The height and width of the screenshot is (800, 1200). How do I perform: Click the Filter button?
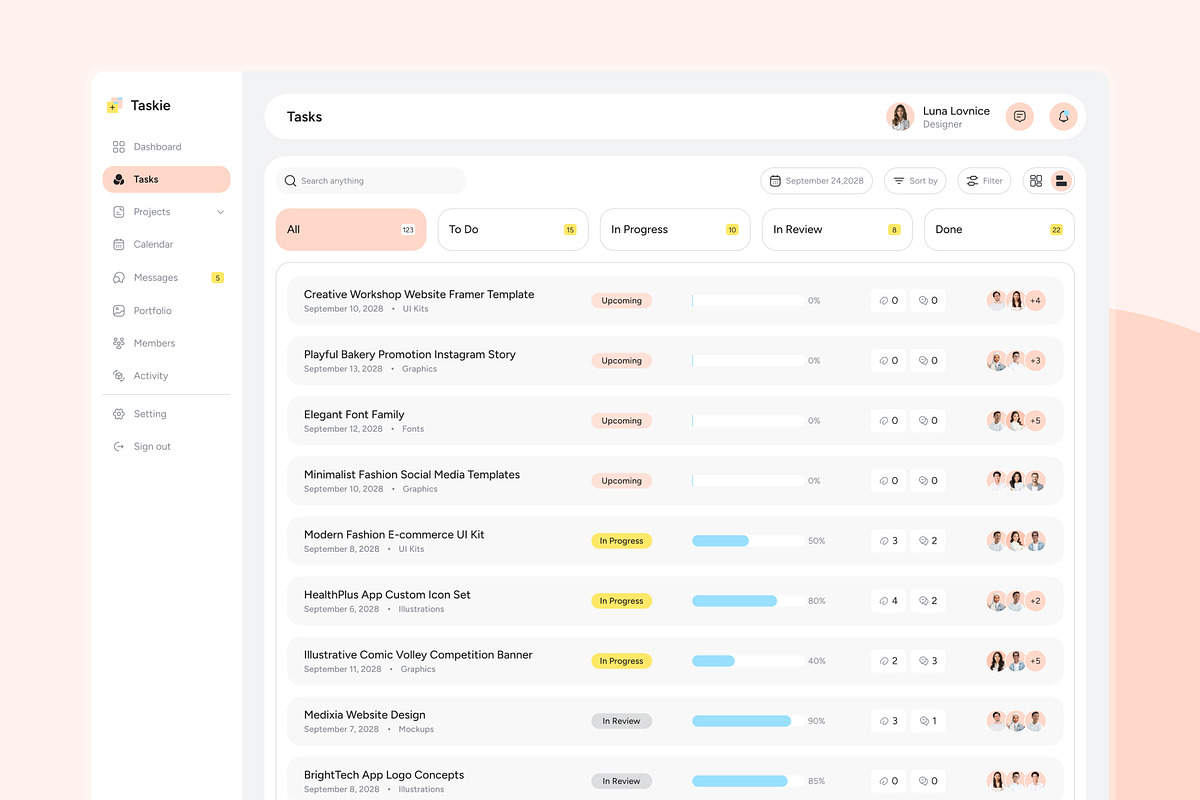984,181
